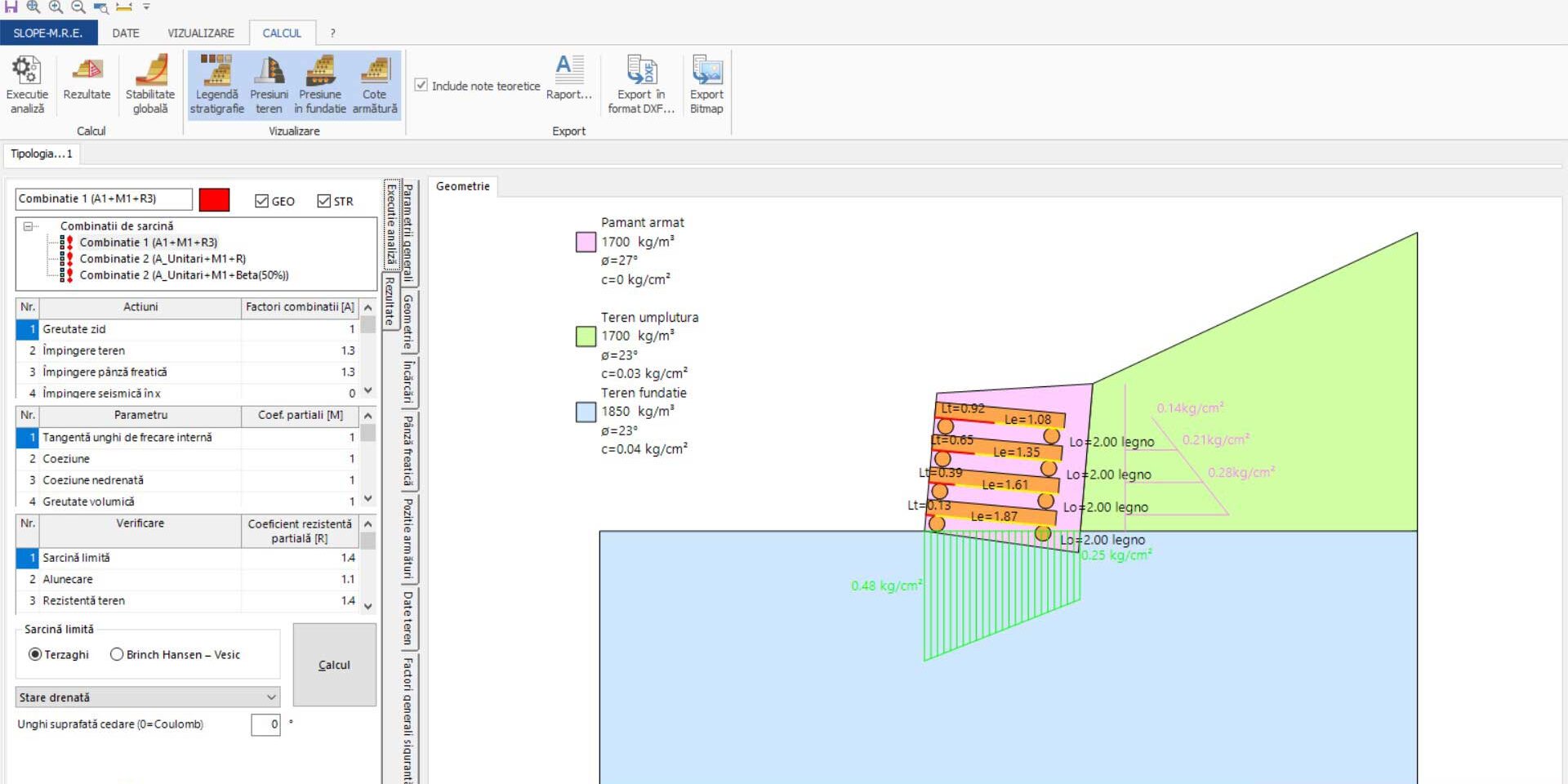Click the red combination color swatch
The image size is (1568, 784).
[214, 200]
